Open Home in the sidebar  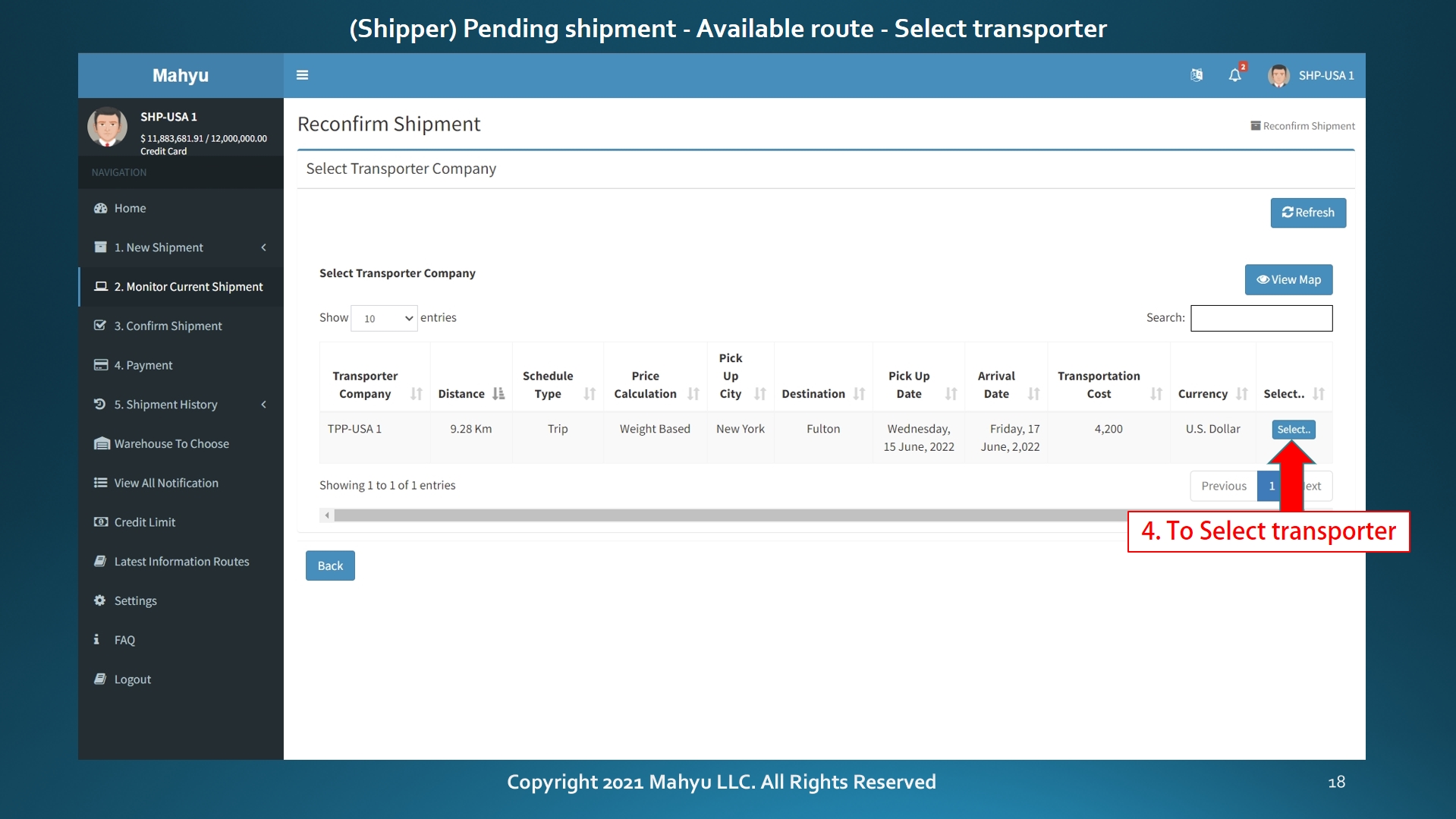pos(181,208)
